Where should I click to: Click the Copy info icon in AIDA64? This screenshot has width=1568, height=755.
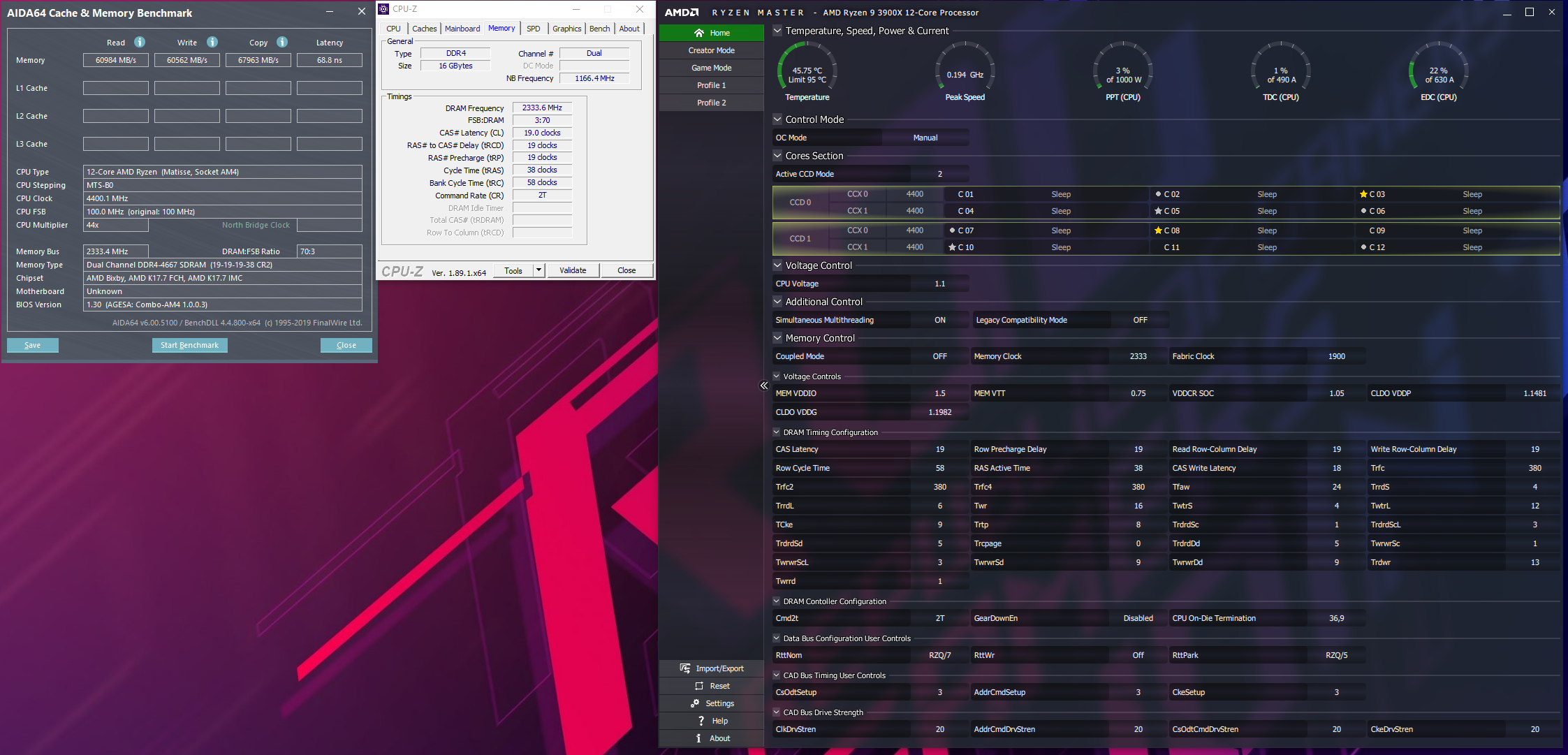tap(282, 42)
